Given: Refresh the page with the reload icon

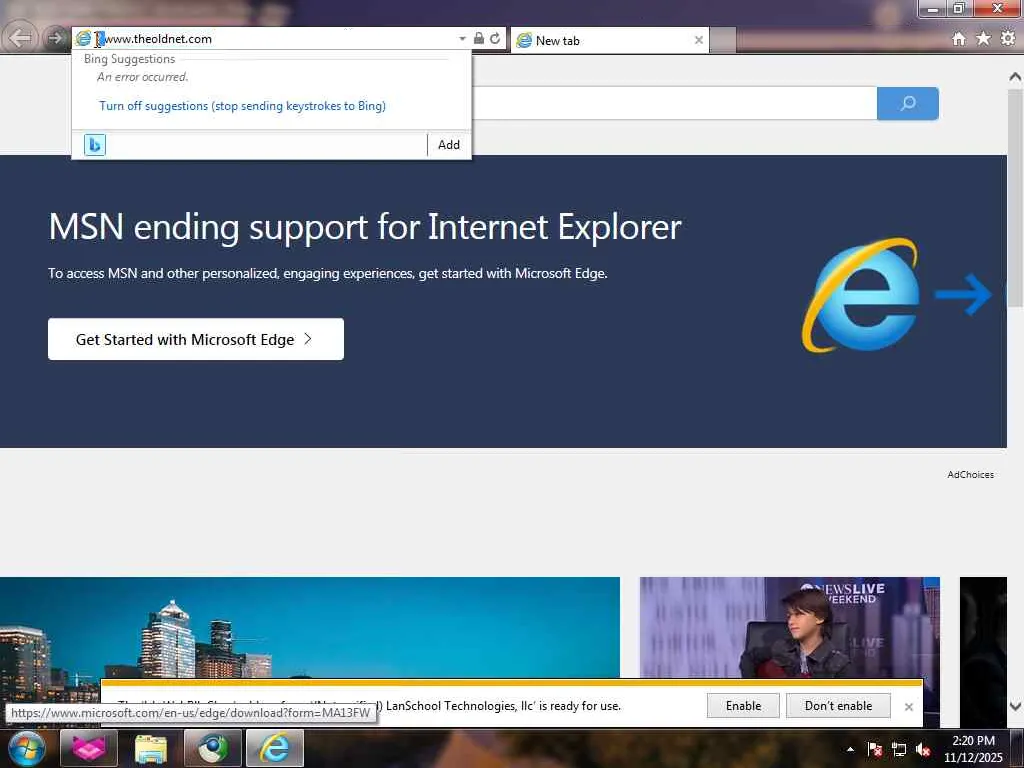Looking at the screenshot, I should pyautogui.click(x=495, y=39).
